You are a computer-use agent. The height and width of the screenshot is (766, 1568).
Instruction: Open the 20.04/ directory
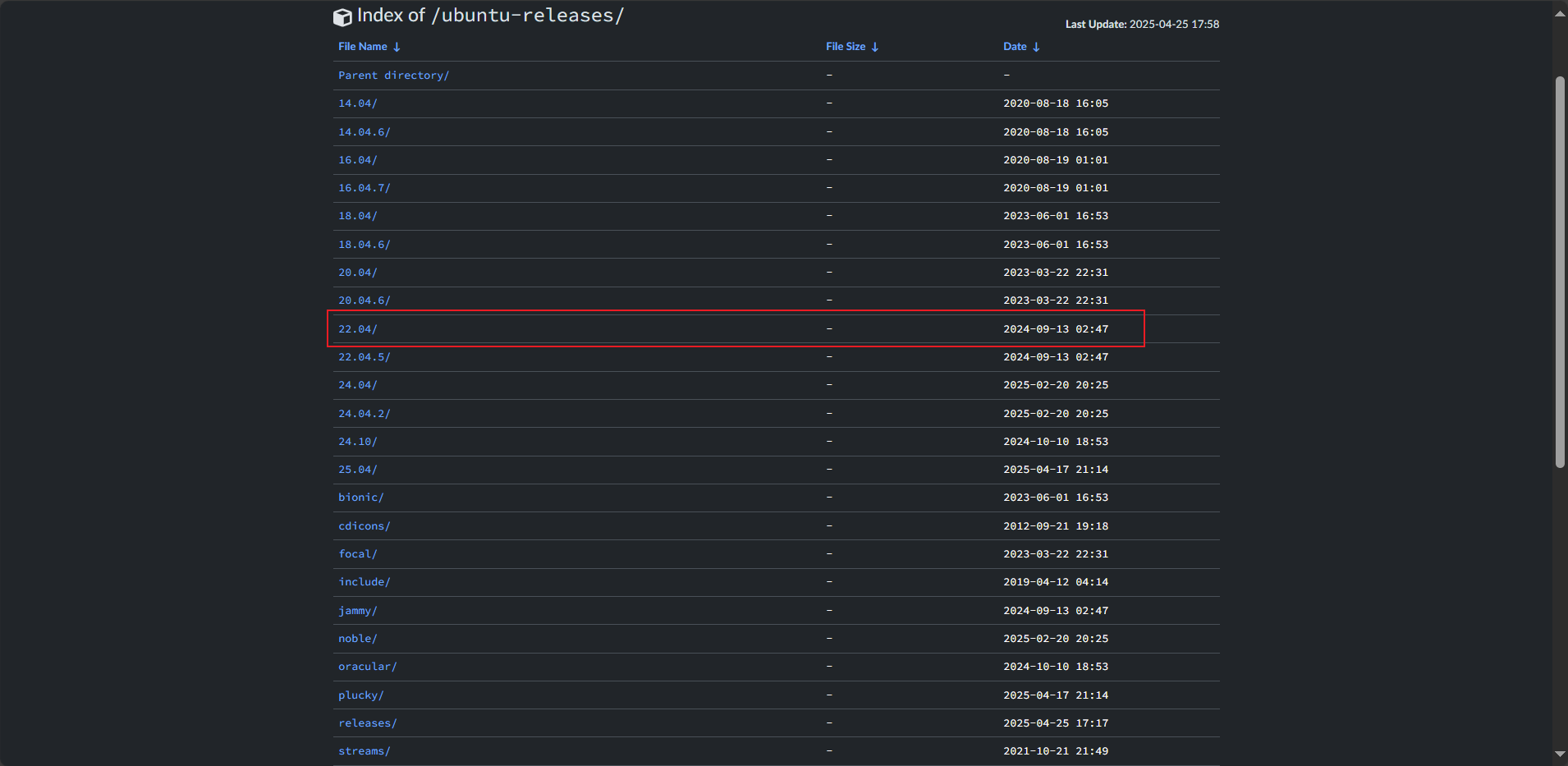point(357,273)
